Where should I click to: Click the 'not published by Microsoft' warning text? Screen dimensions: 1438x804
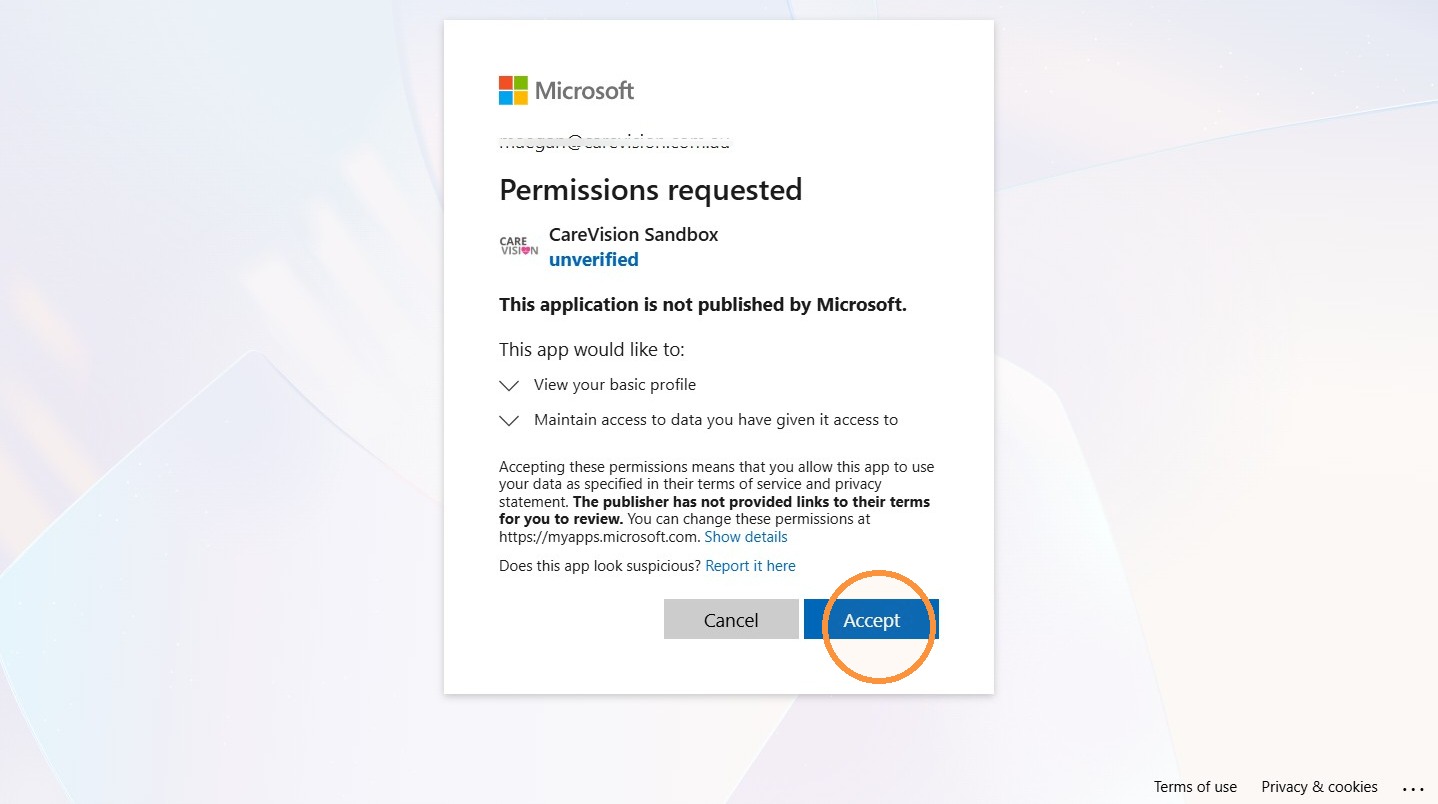click(703, 305)
